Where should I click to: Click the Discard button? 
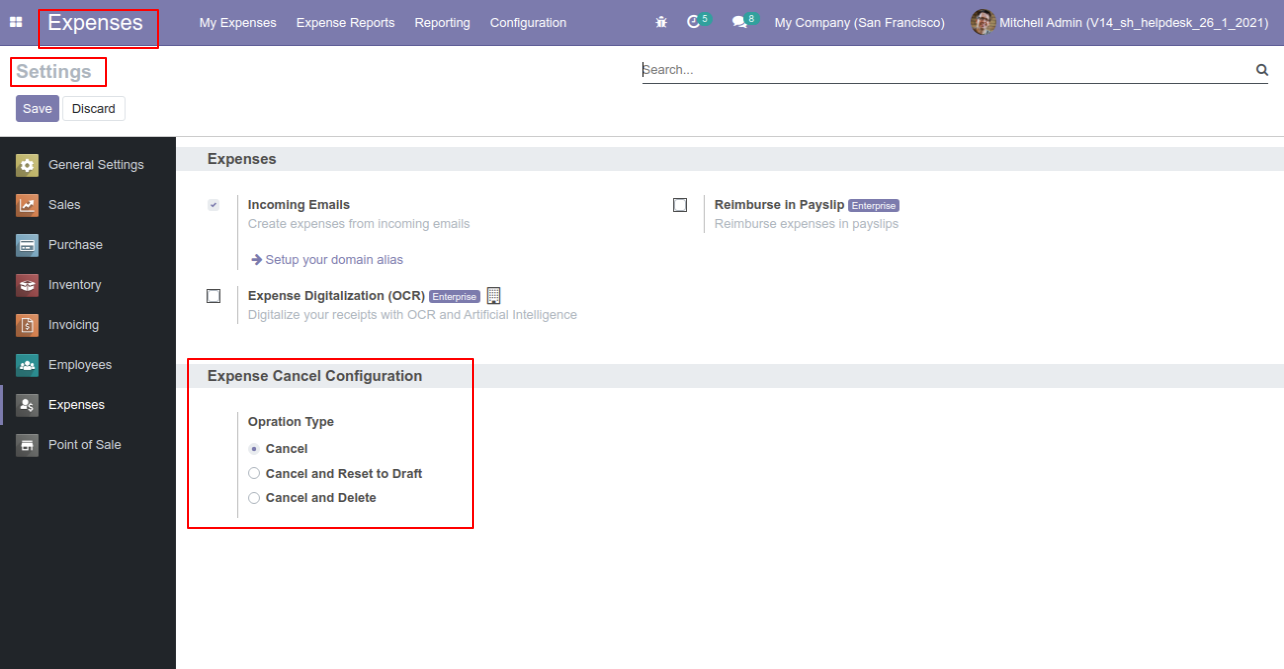(94, 109)
